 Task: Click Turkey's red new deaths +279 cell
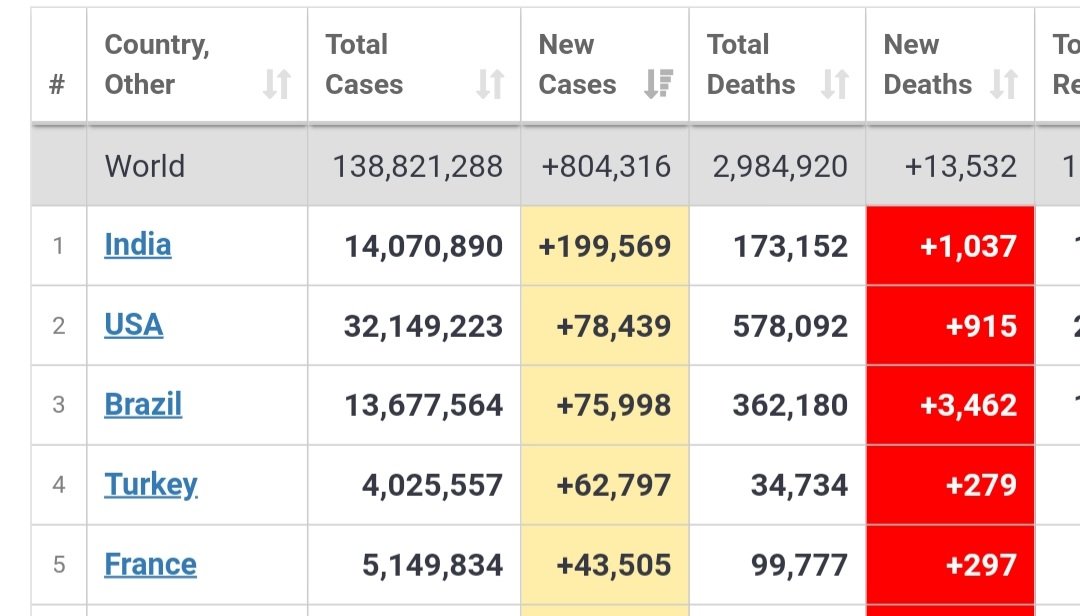(951, 485)
